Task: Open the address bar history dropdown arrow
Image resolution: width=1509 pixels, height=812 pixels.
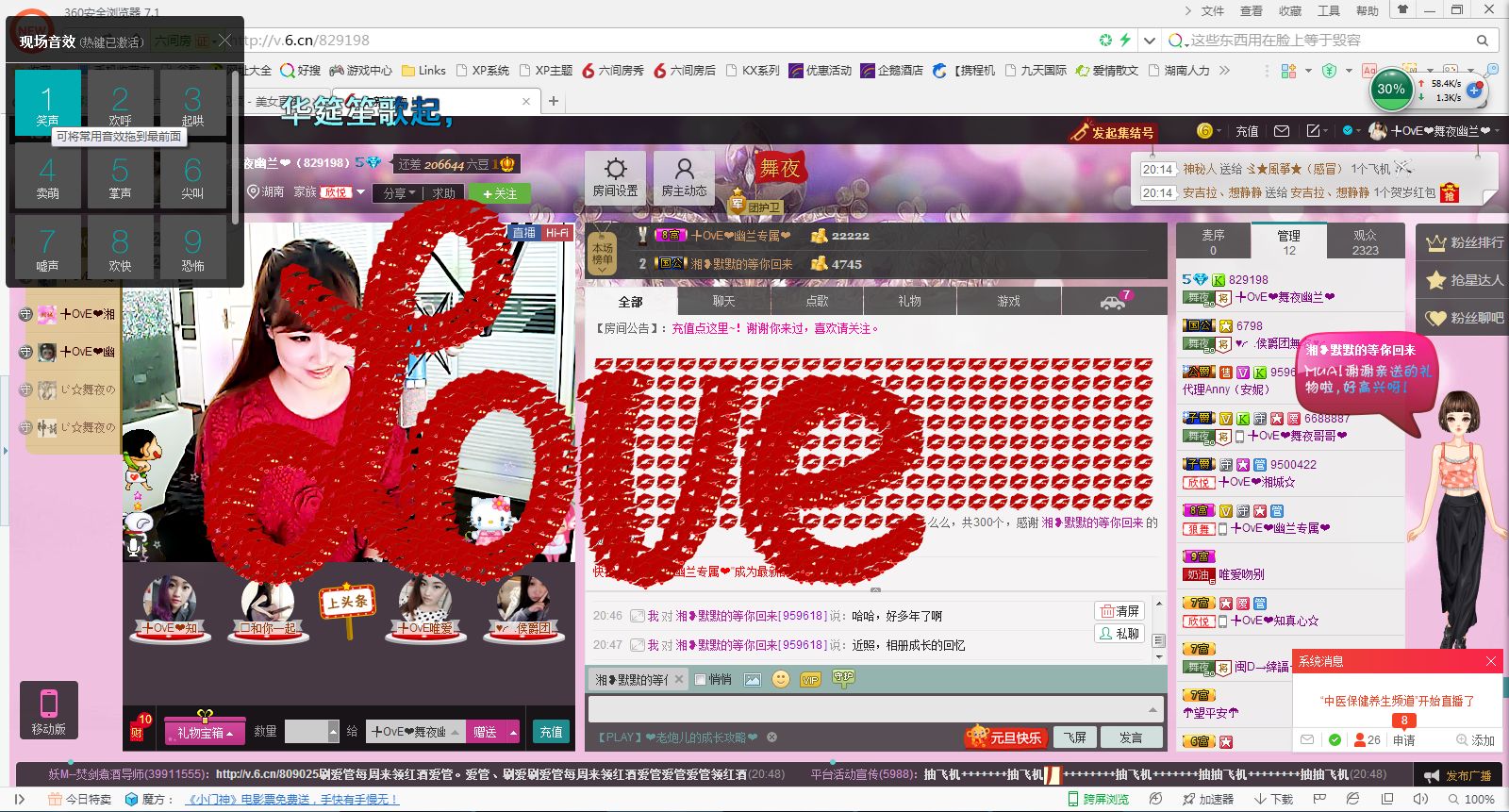Action: click(1149, 41)
